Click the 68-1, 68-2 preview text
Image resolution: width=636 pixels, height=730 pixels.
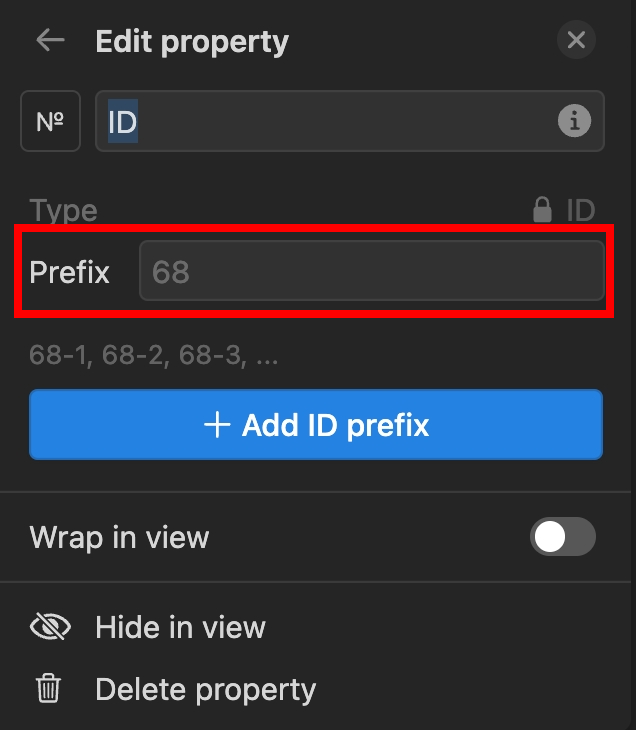pos(154,355)
